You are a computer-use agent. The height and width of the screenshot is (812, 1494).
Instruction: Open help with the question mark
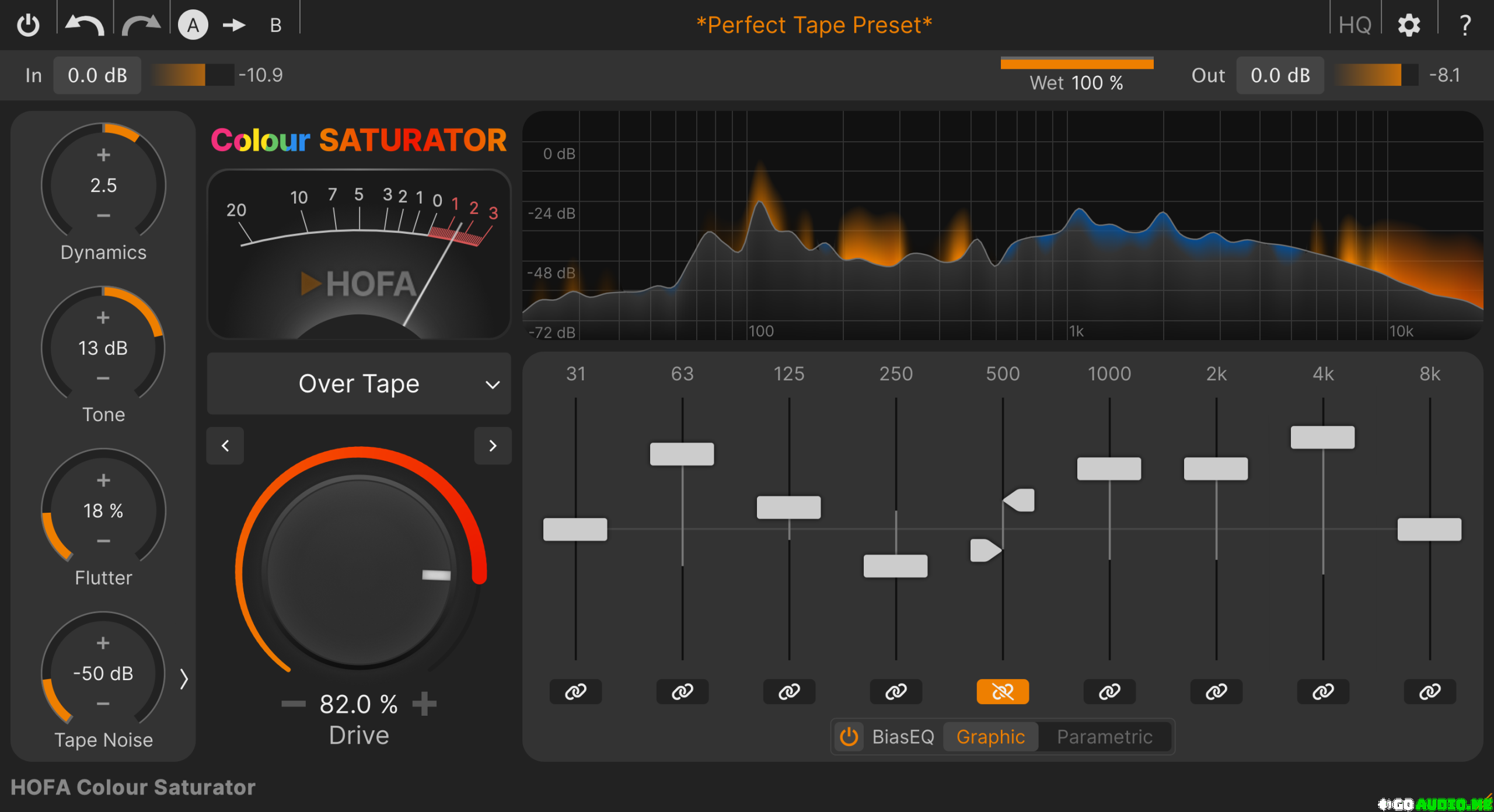pos(1464,25)
